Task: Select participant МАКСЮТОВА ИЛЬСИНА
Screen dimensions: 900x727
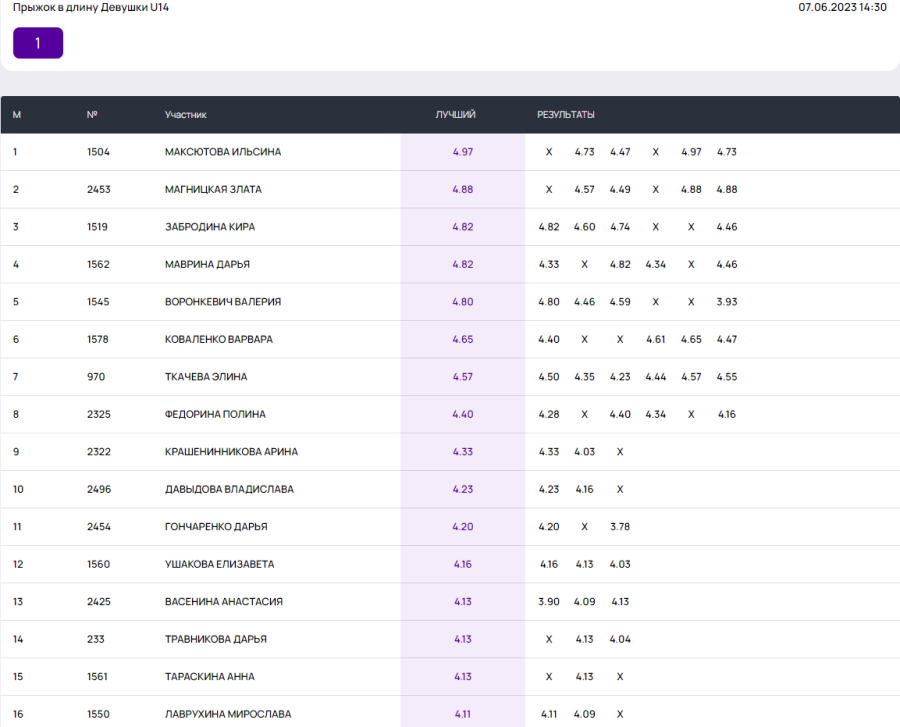Action: point(223,152)
